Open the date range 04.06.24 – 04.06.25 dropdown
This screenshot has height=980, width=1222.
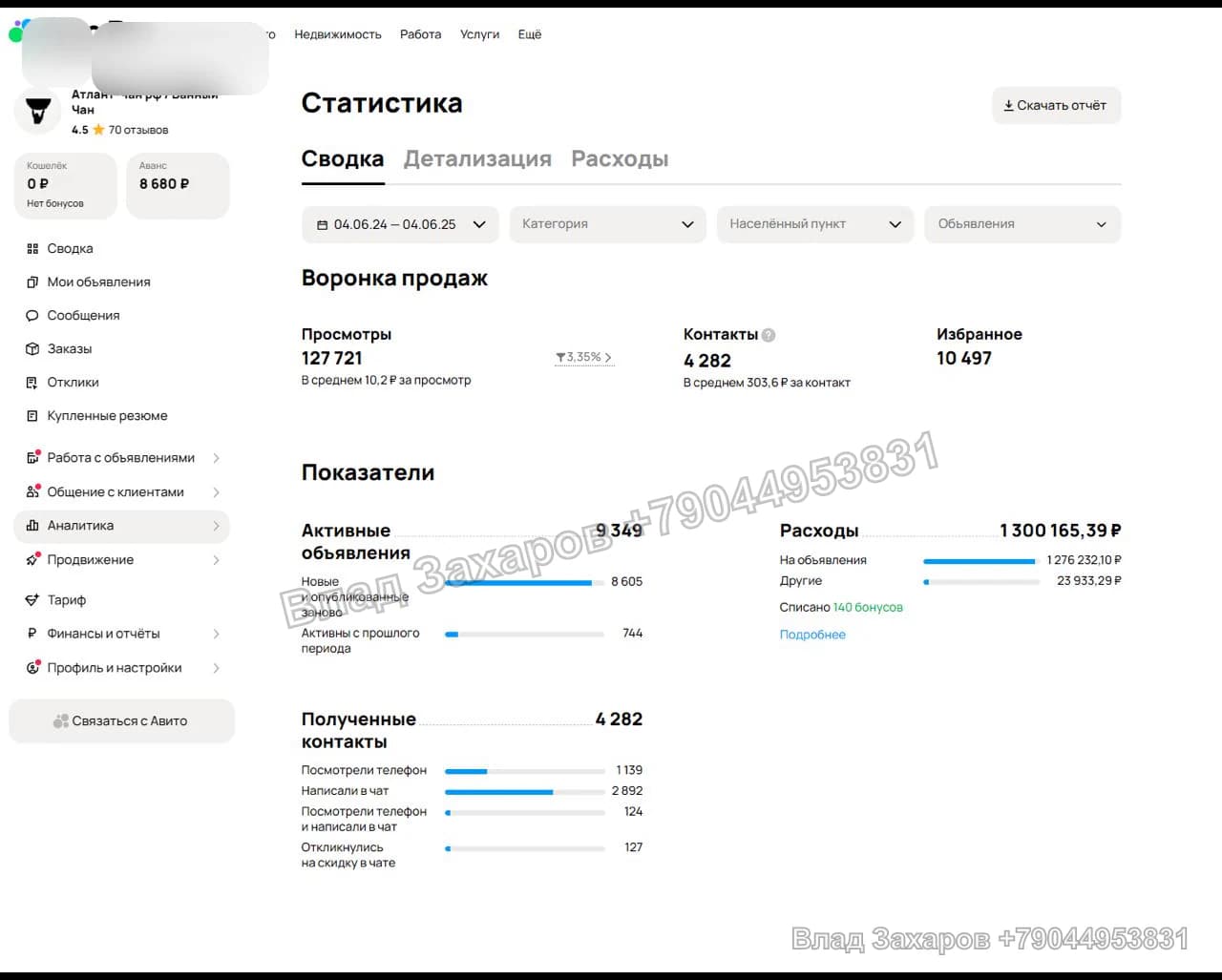pos(400,224)
